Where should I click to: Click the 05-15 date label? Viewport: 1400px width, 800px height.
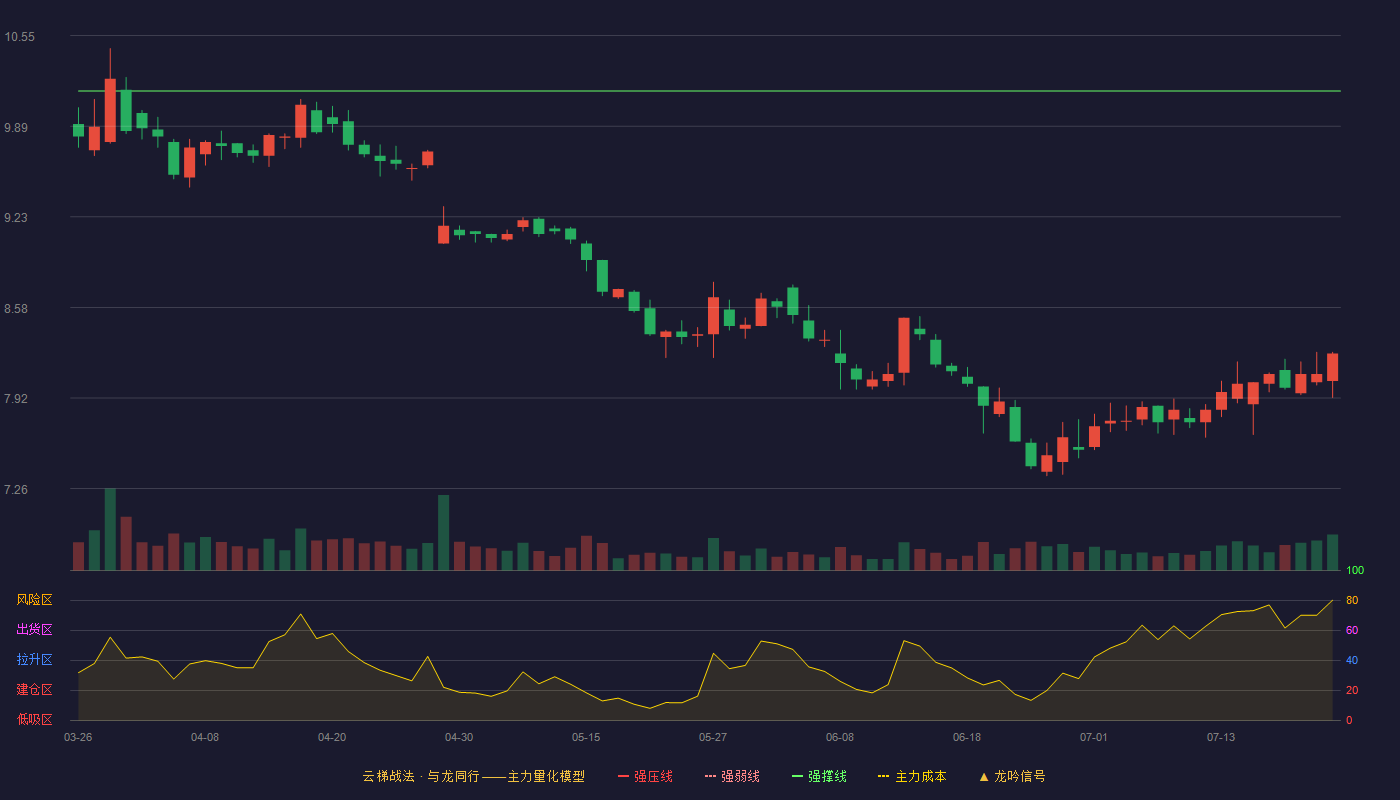(x=586, y=737)
